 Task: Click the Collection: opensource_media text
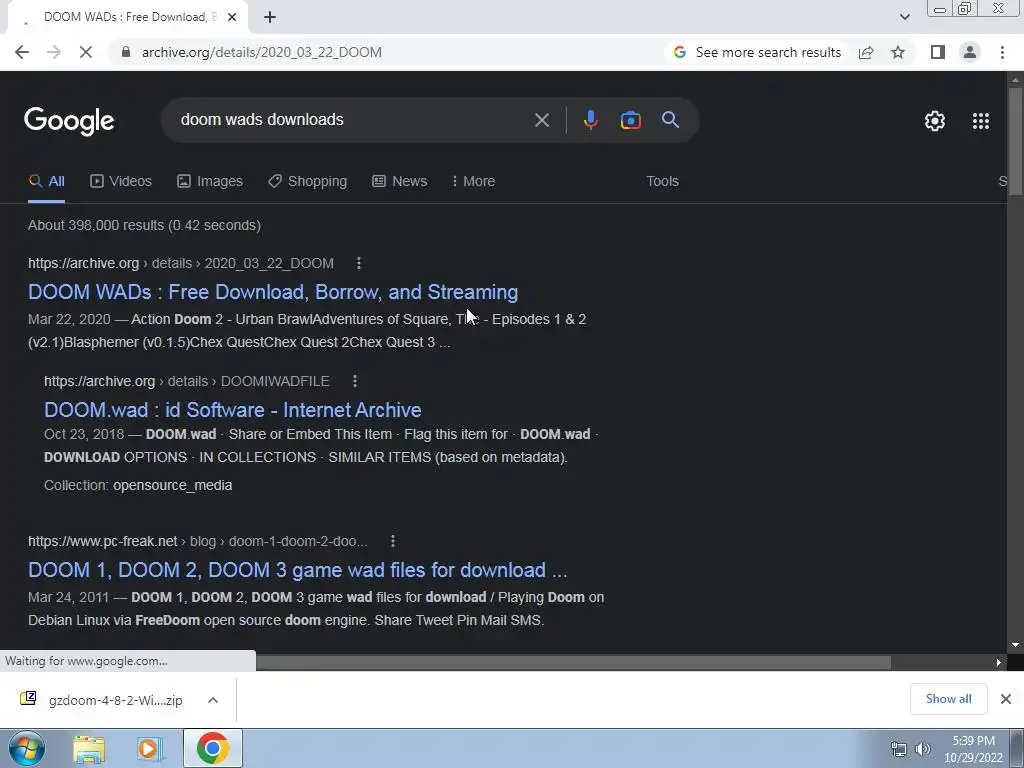point(138,485)
